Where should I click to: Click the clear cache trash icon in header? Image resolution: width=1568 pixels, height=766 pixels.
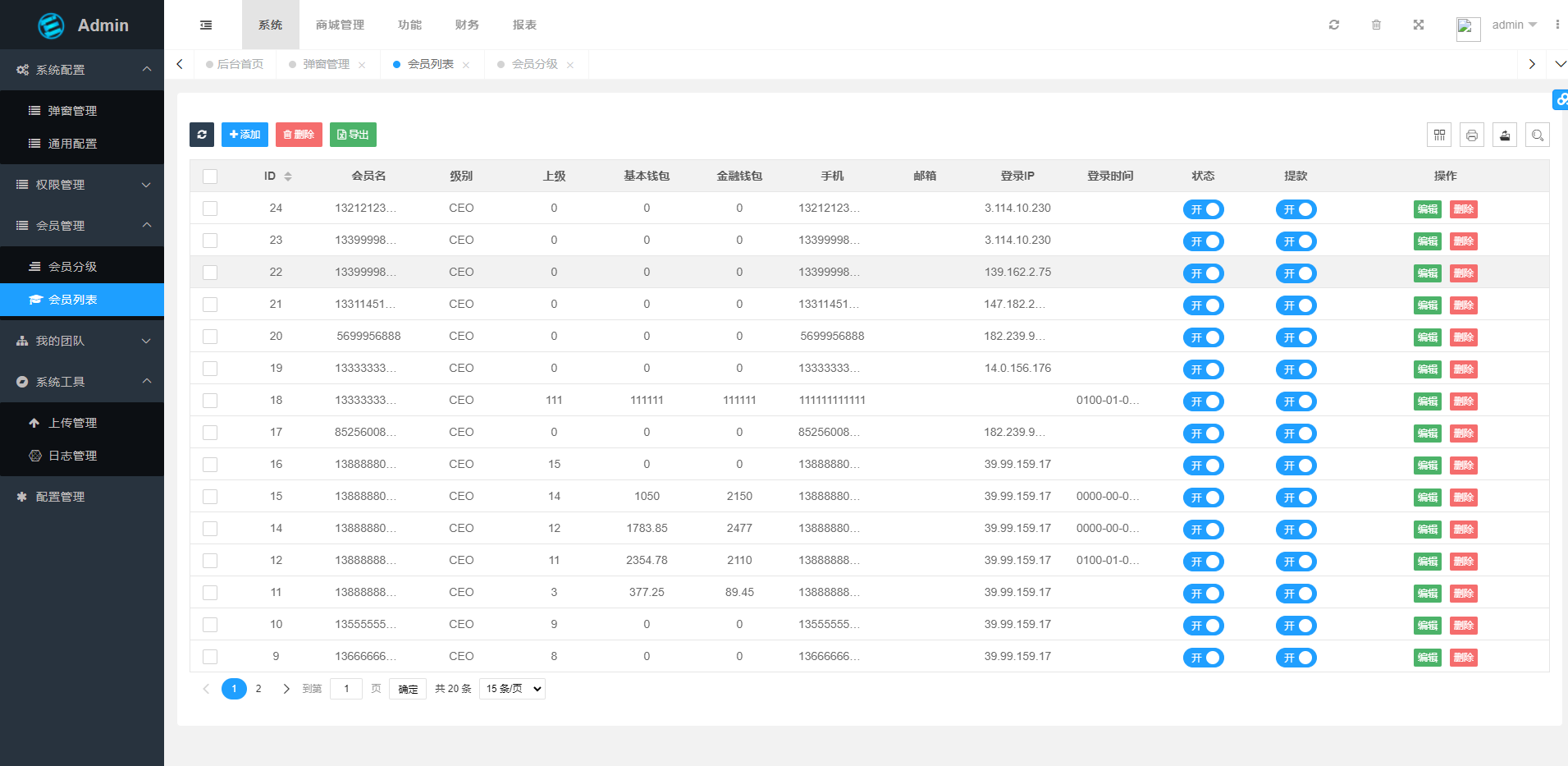pyautogui.click(x=1377, y=25)
